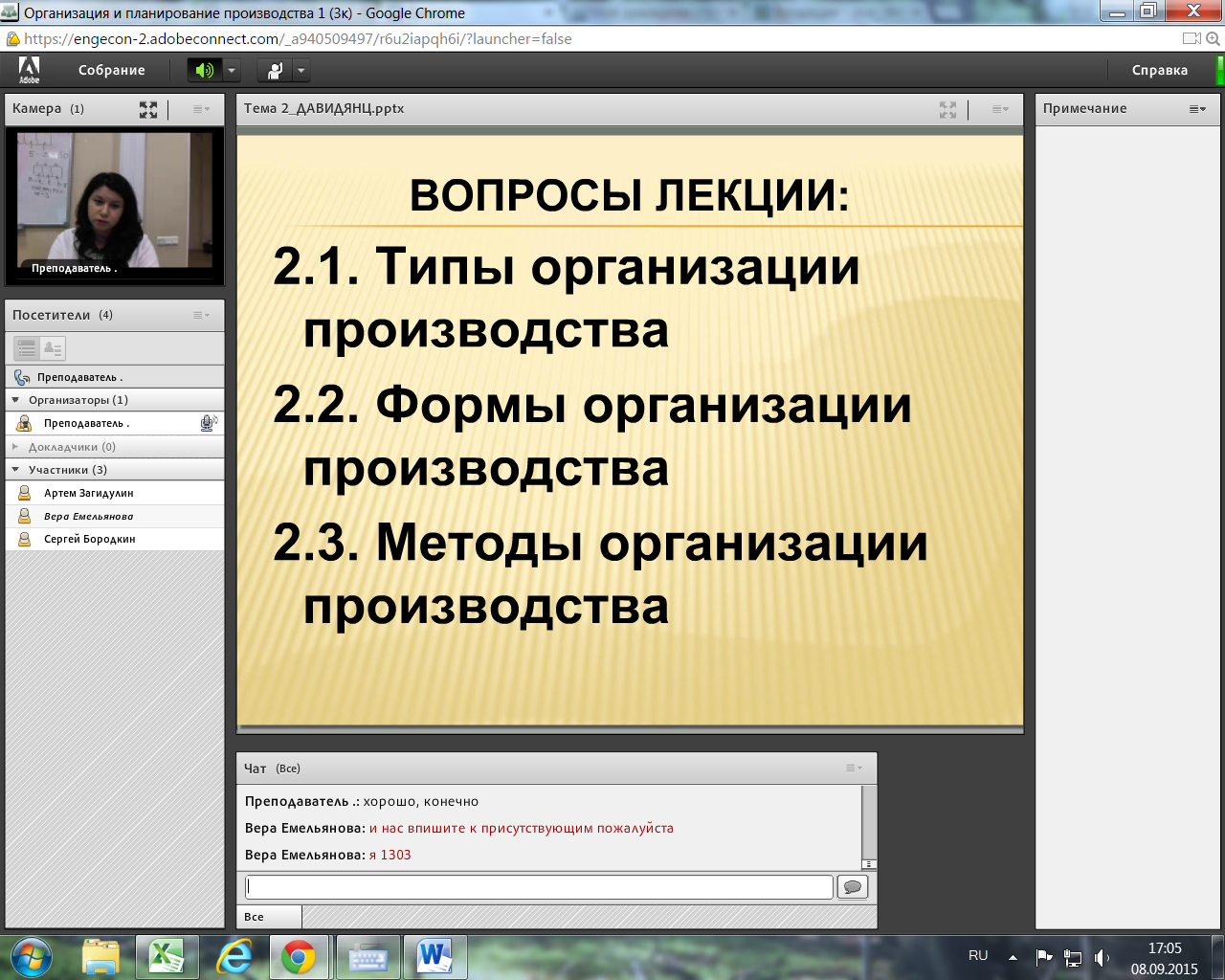Open the status options dropdown arrow
This screenshot has height=980, width=1225.
pyautogui.click(x=301, y=70)
